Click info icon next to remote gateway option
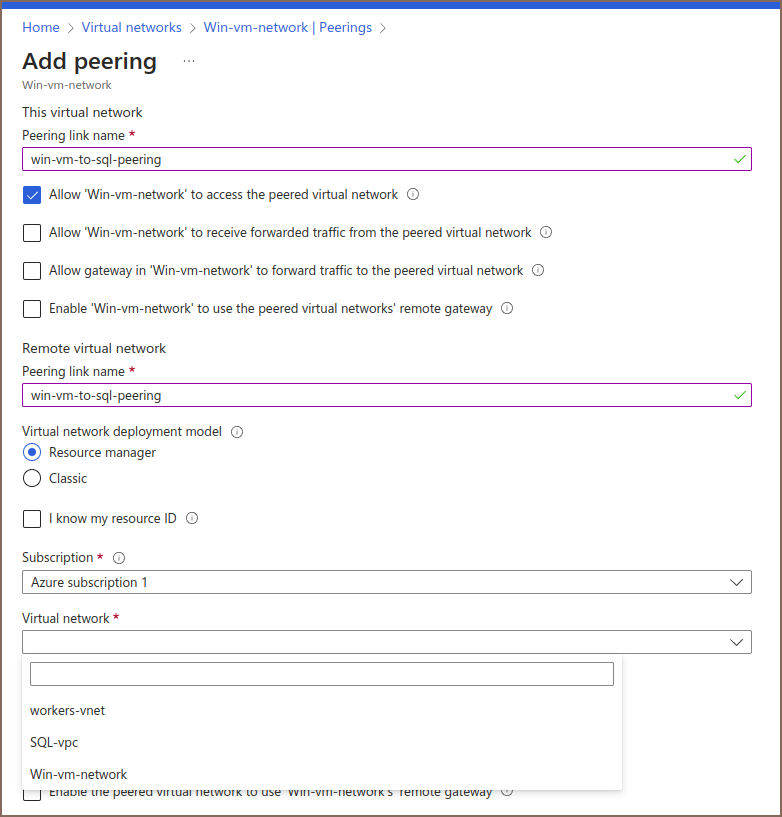Image resolution: width=782 pixels, height=817 pixels. click(507, 309)
